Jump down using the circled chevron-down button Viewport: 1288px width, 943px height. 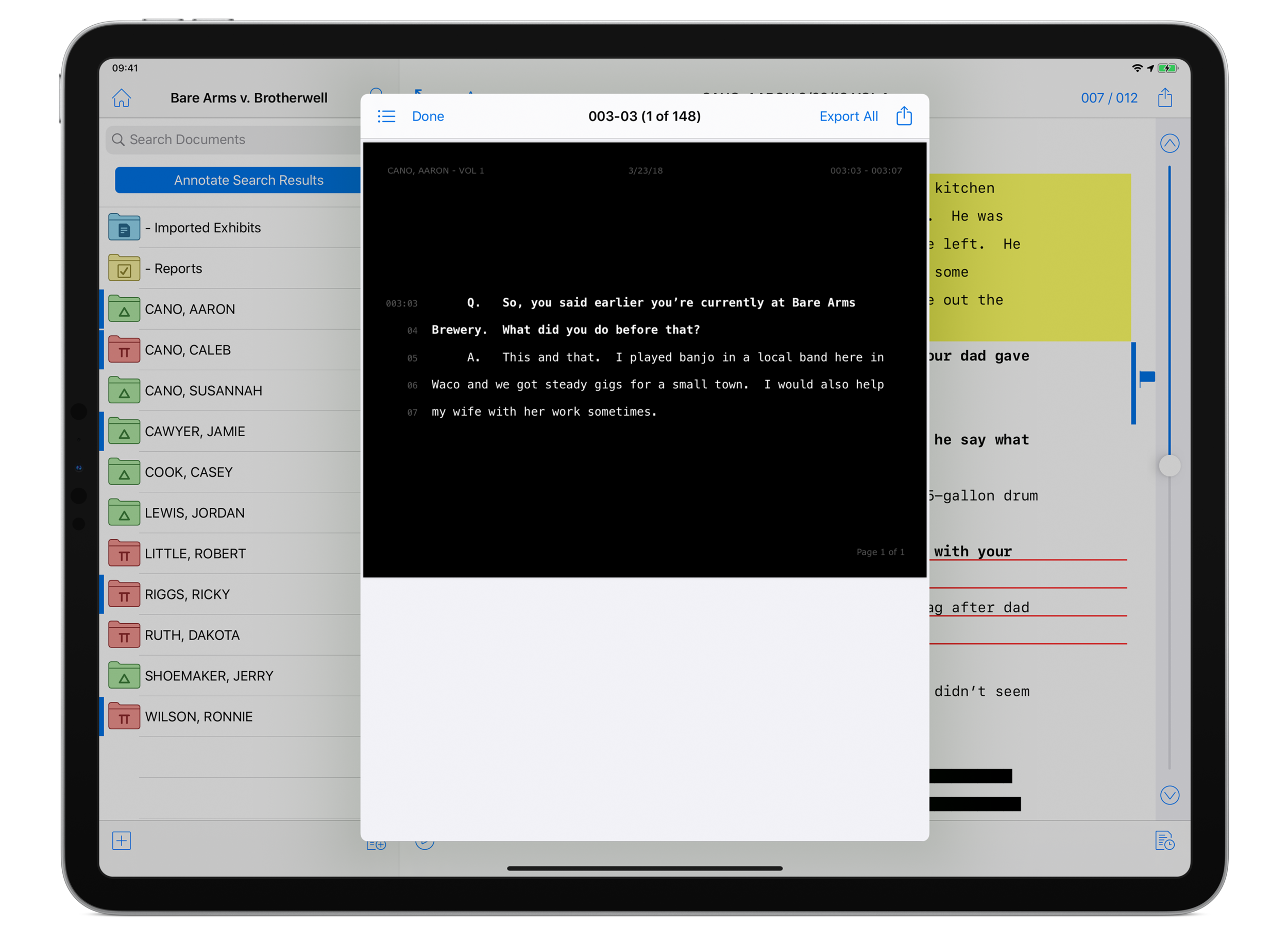[1170, 795]
